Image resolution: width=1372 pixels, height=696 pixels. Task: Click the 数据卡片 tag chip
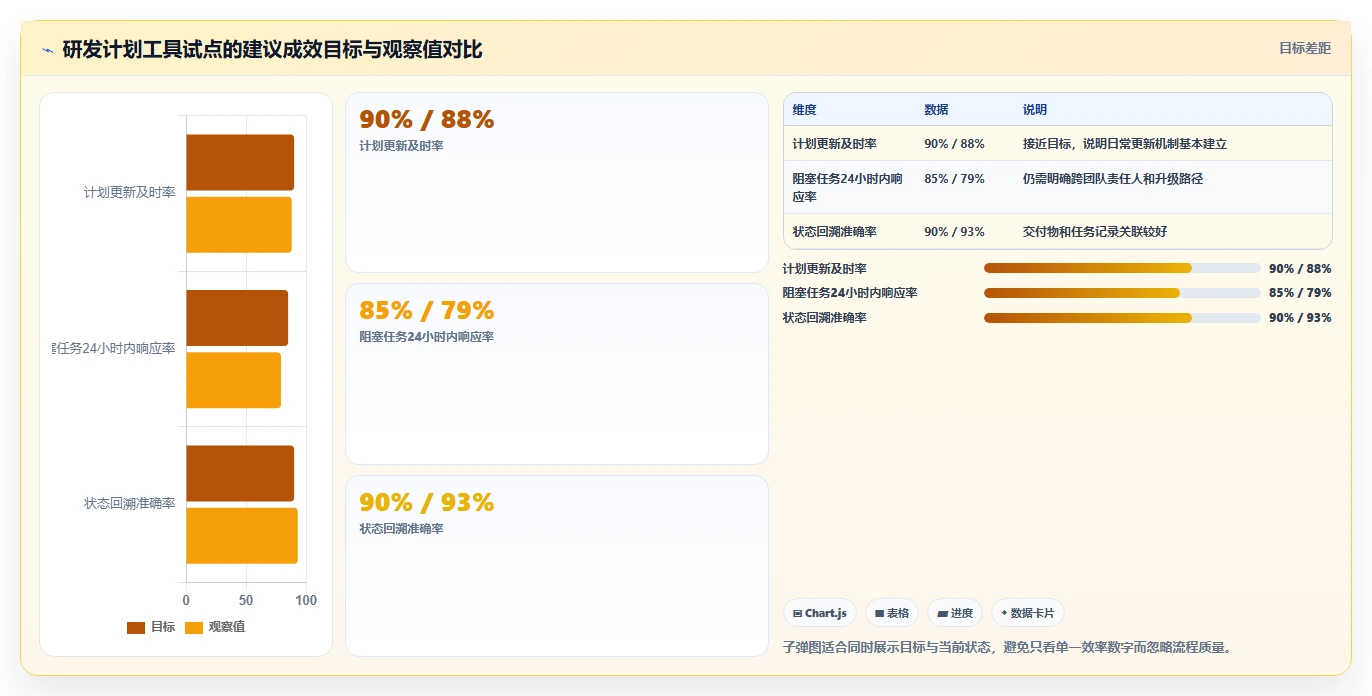tap(1027, 613)
